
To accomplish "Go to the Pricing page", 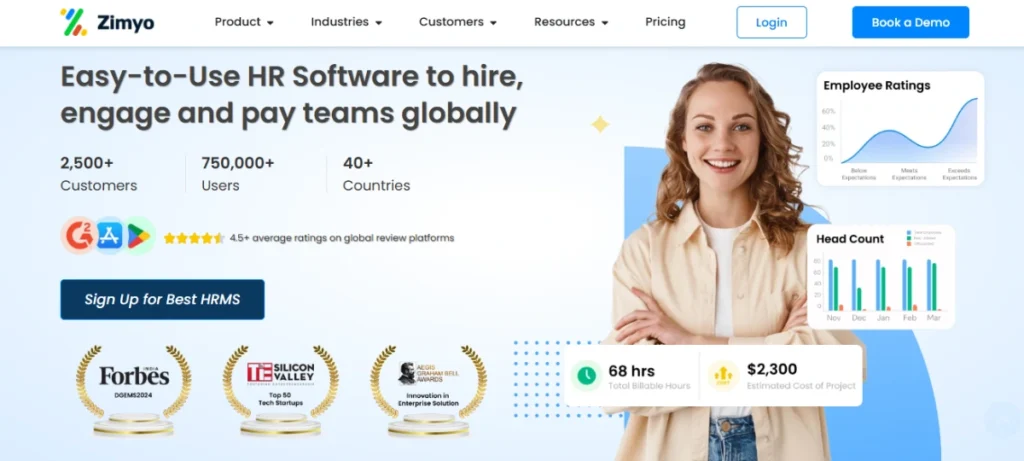I will click(x=665, y=22).
